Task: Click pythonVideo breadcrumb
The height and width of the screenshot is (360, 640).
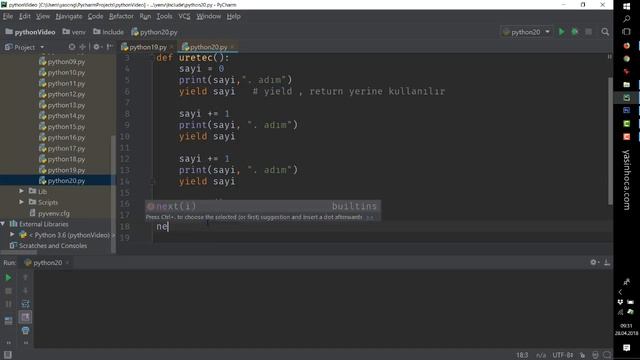Action: 30,32
